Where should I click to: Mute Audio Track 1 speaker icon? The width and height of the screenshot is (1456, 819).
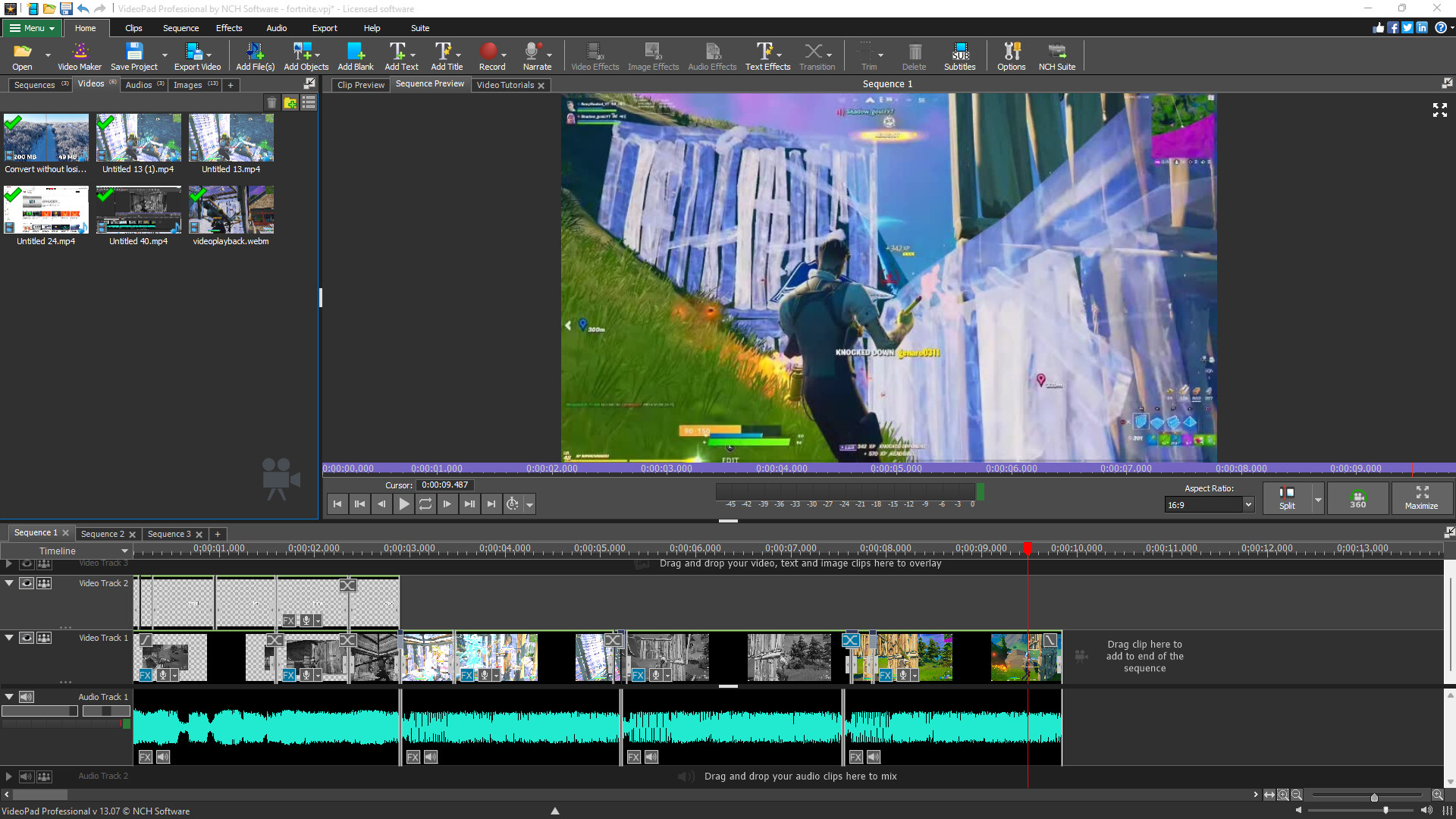26,697
